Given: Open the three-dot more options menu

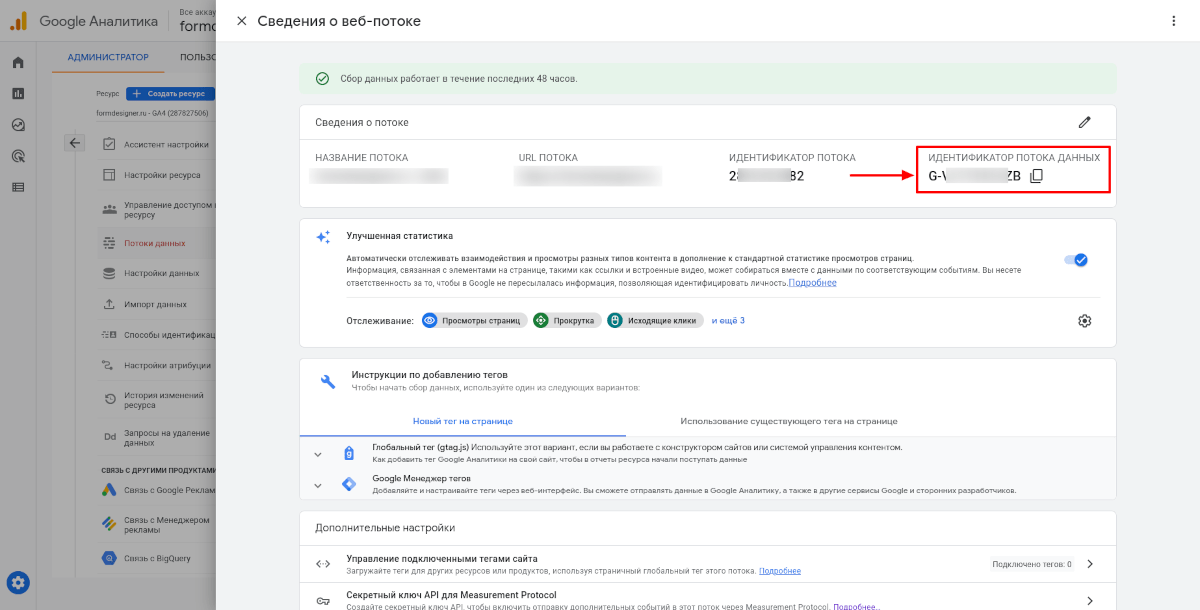Looking at the screenshot, I should pos(1173,21).
